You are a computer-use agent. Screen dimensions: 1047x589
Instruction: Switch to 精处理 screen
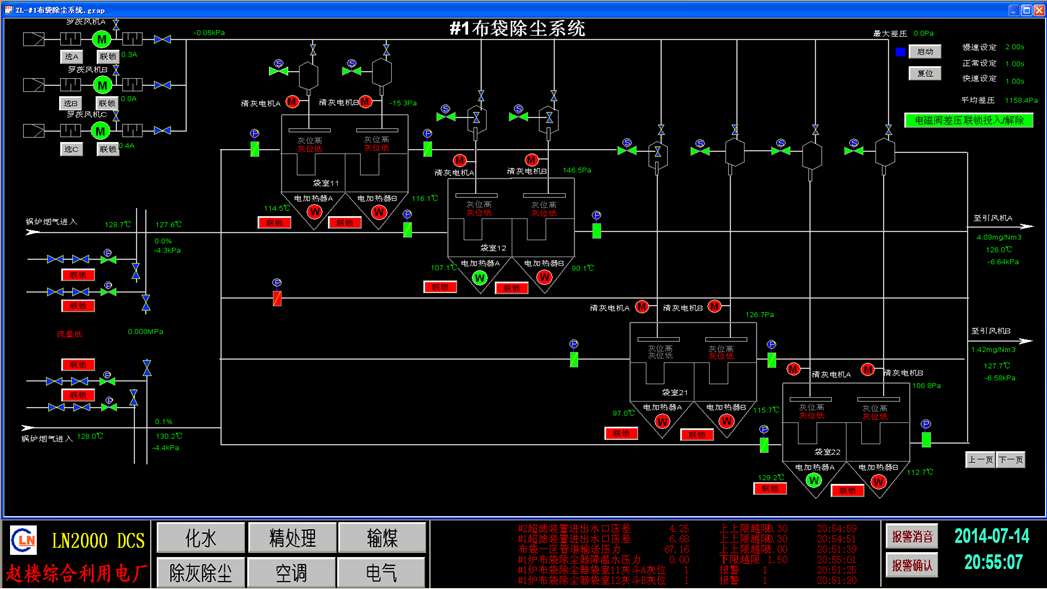[292, 538]
